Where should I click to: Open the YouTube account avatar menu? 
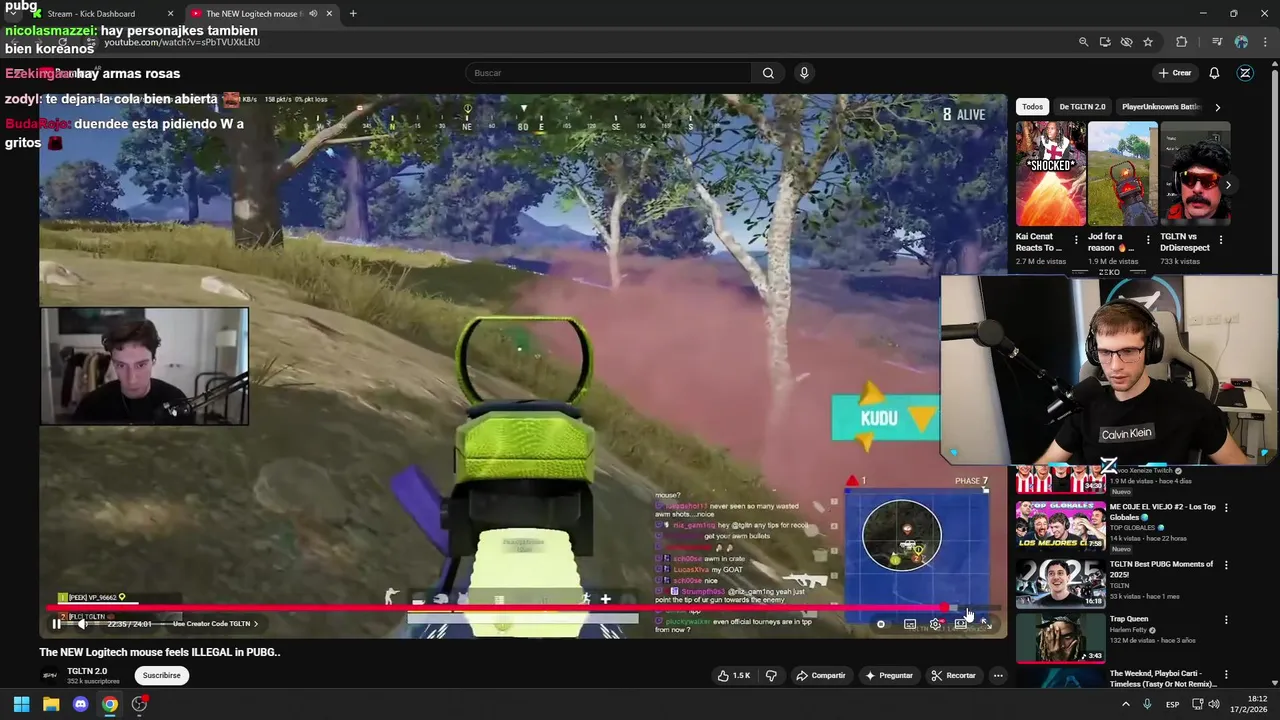coord(1245,73)
